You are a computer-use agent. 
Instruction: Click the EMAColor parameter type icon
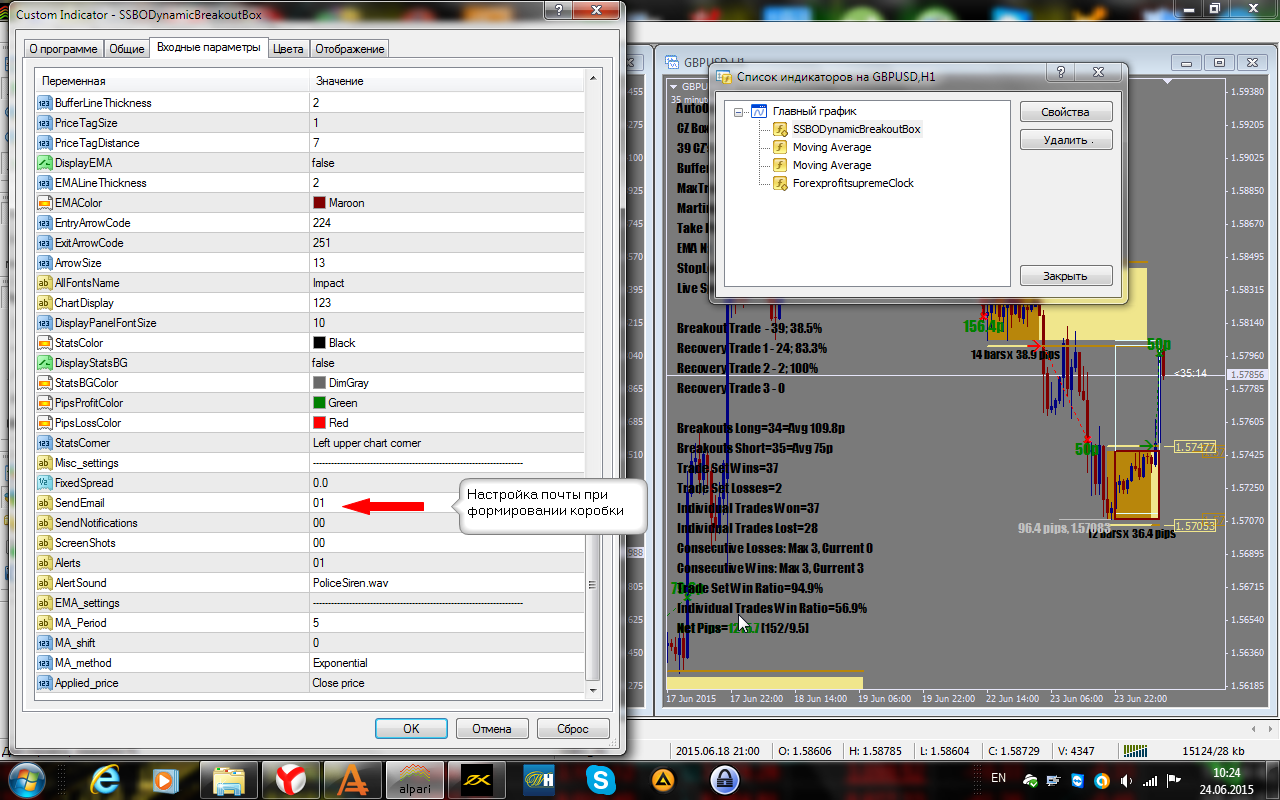(x=44, y=203)
